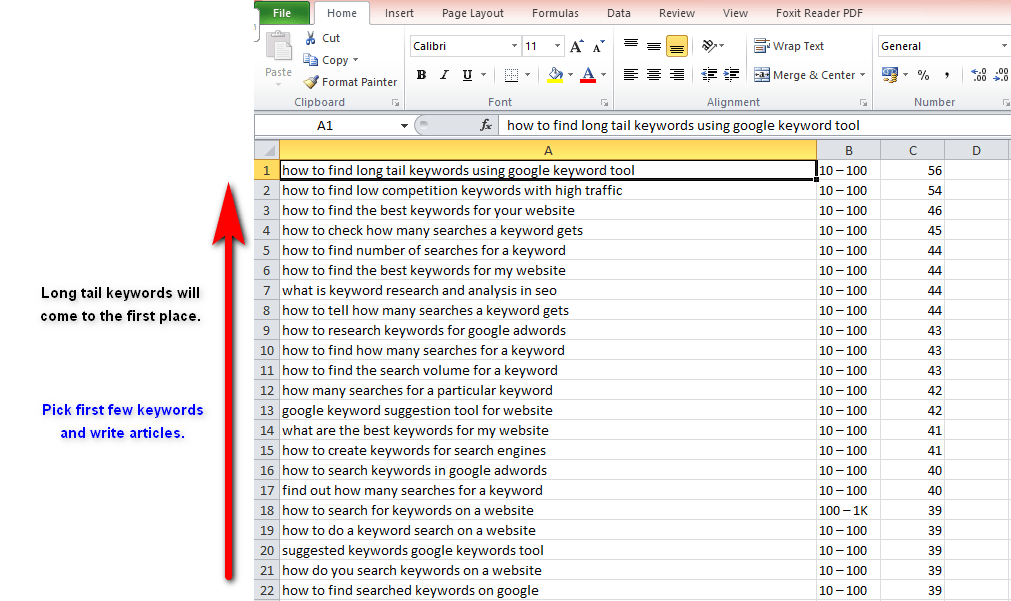Viewport: 1011px width, 601px height.
Task: Click Increase Decimal icon
Action: (979, 75)
